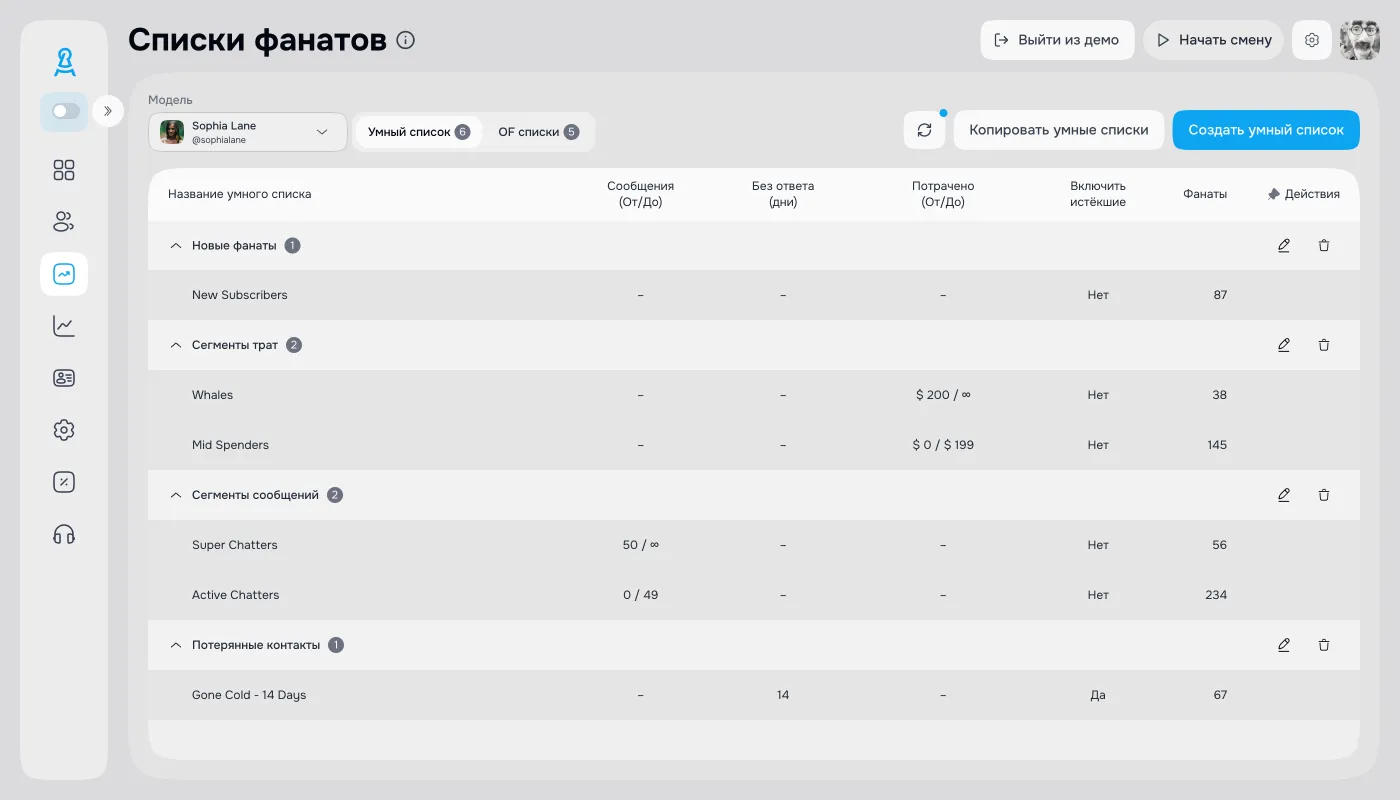The height and width of the screenshot is (800, 1400).
Task: Switch to the Умный список tab
Action: point(418,132)
